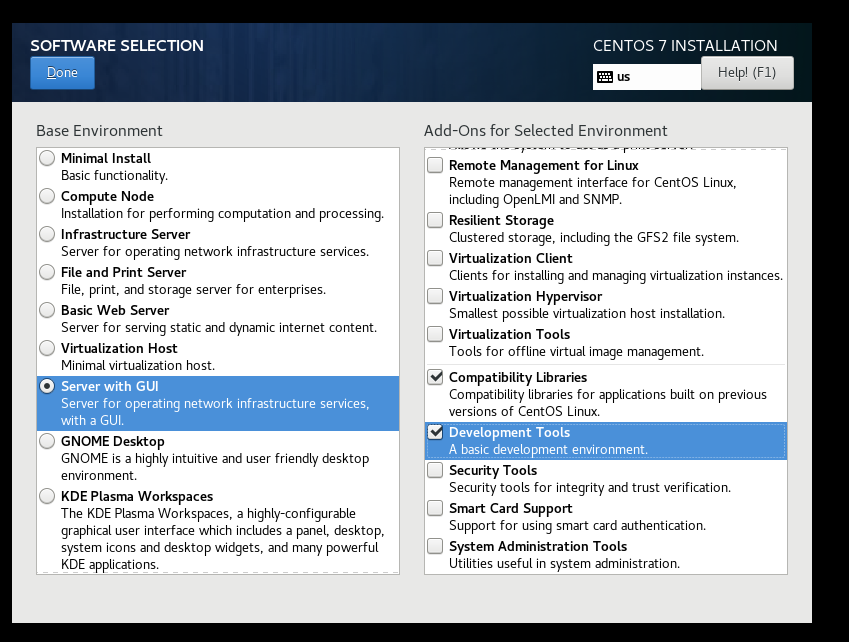Click 'Smallest possible virtualization host installation.' text

click(x=586, y=313)
